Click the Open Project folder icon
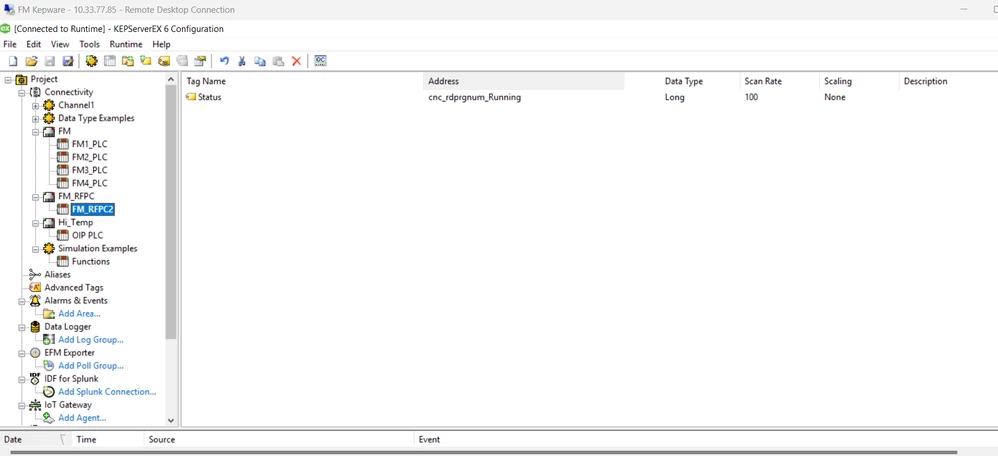This screenshot has height=456, width=998. click(x=31, y=61)
